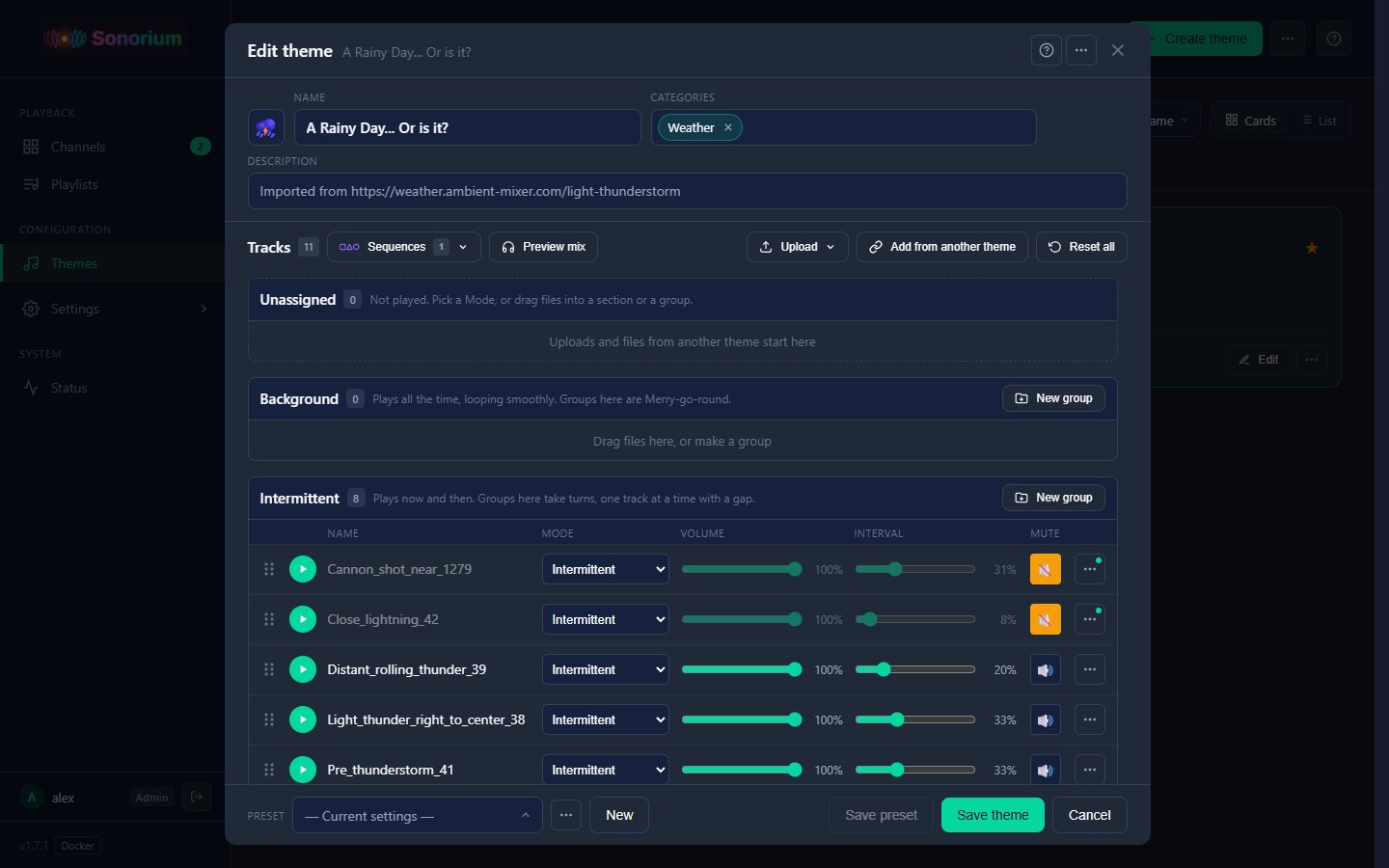Viewport: 1389px width, 868px height.
Task: Click the theme icon next to Name field
Action: tap(266, 127)
